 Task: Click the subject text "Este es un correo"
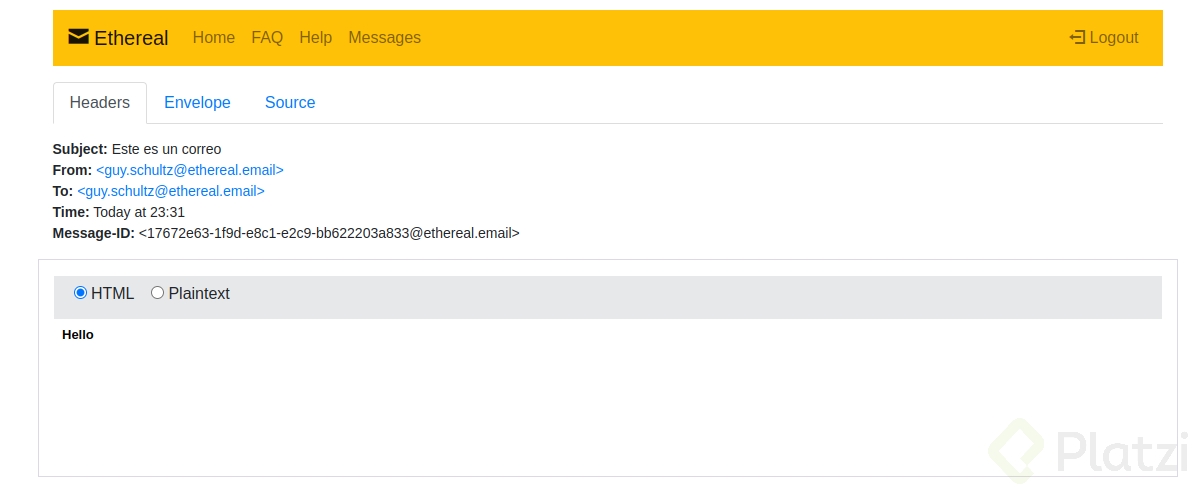pyautogui.click(x=166, y=149)
